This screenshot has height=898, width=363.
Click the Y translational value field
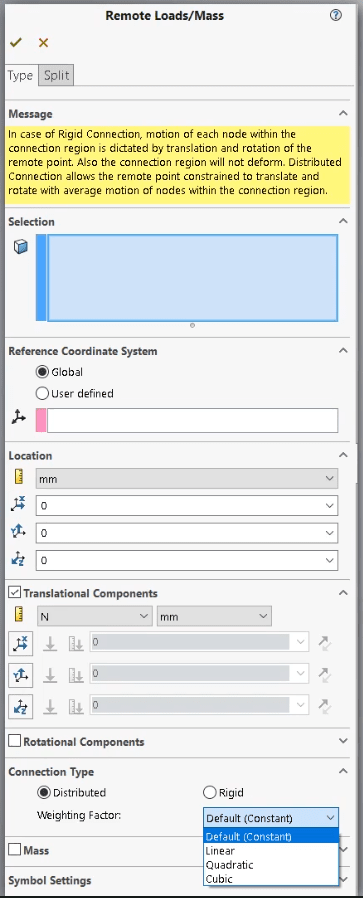pos(190,674)
